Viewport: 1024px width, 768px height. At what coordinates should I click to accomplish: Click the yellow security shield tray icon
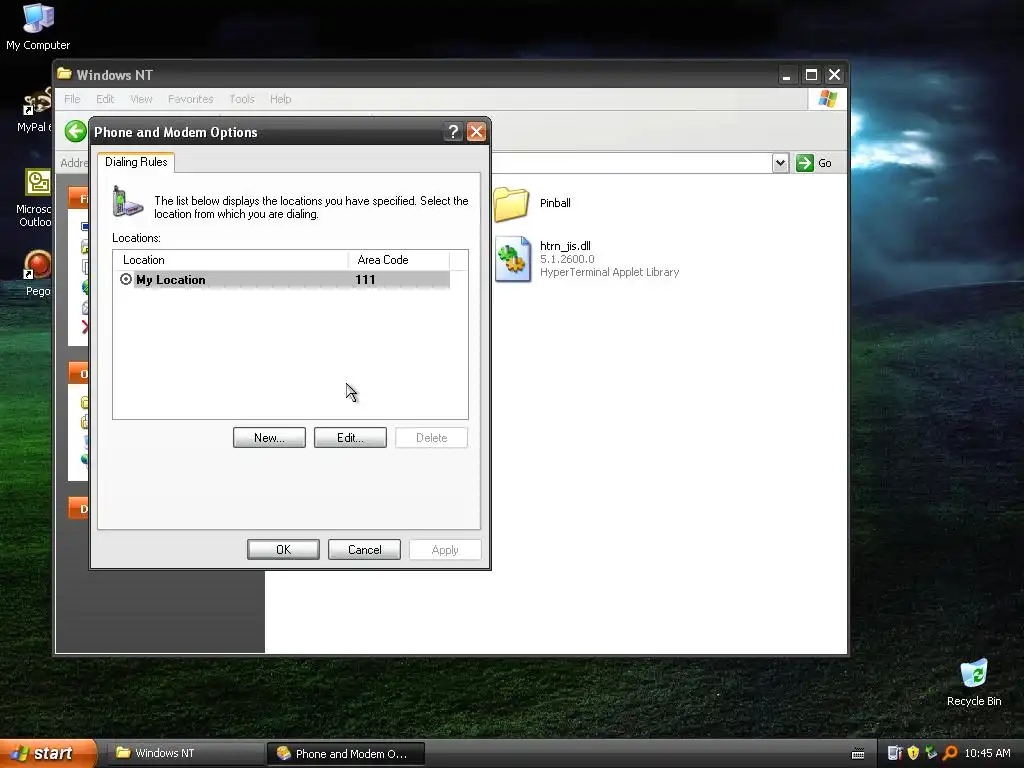pyautogui.click(x=913, y=753)
